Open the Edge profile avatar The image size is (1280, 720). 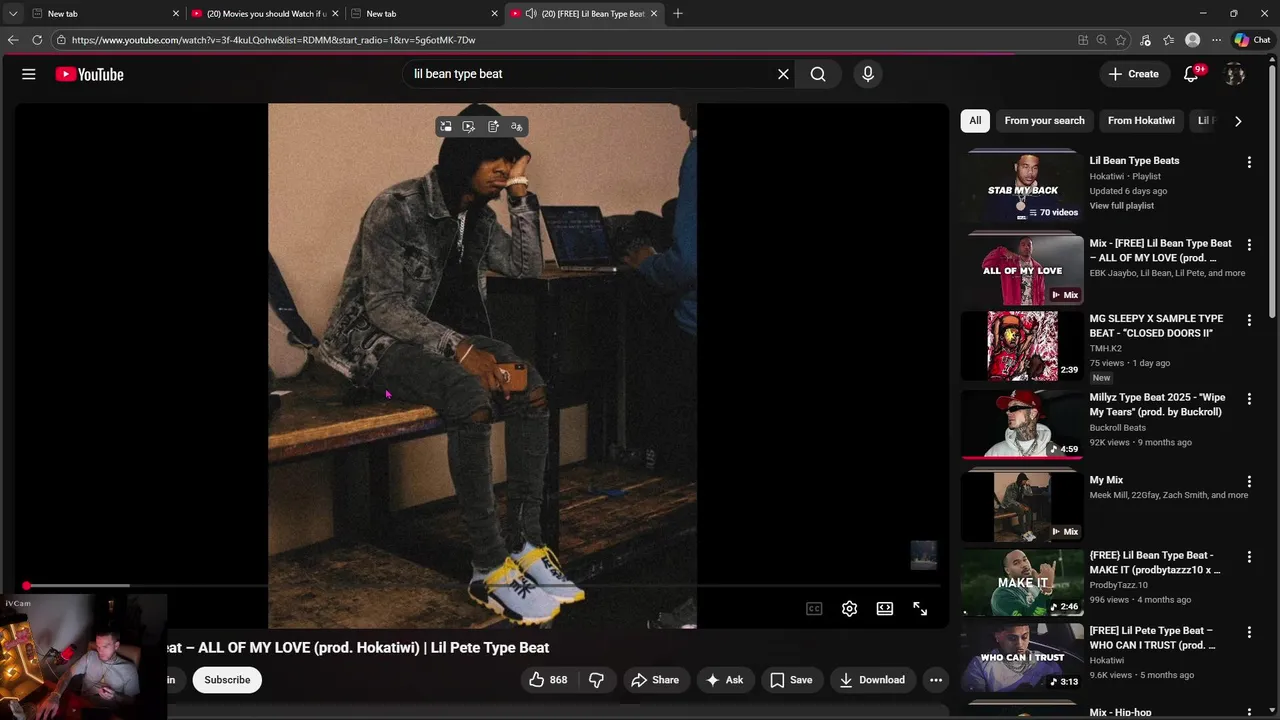1192,40
